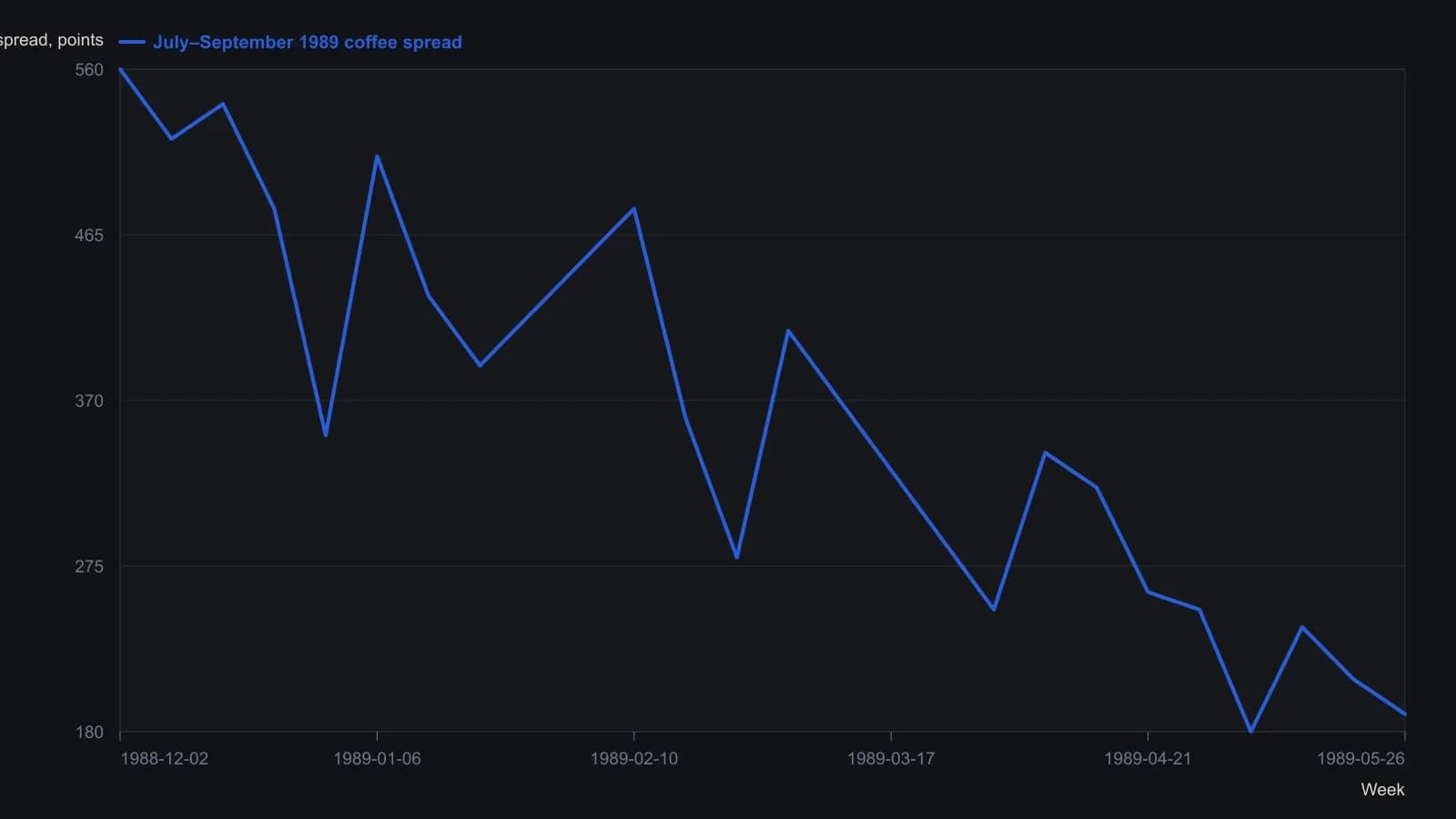Screen dimensions: 1456x819
Task: Click the blue legend line swatch
Action: (x=132, y=42)
